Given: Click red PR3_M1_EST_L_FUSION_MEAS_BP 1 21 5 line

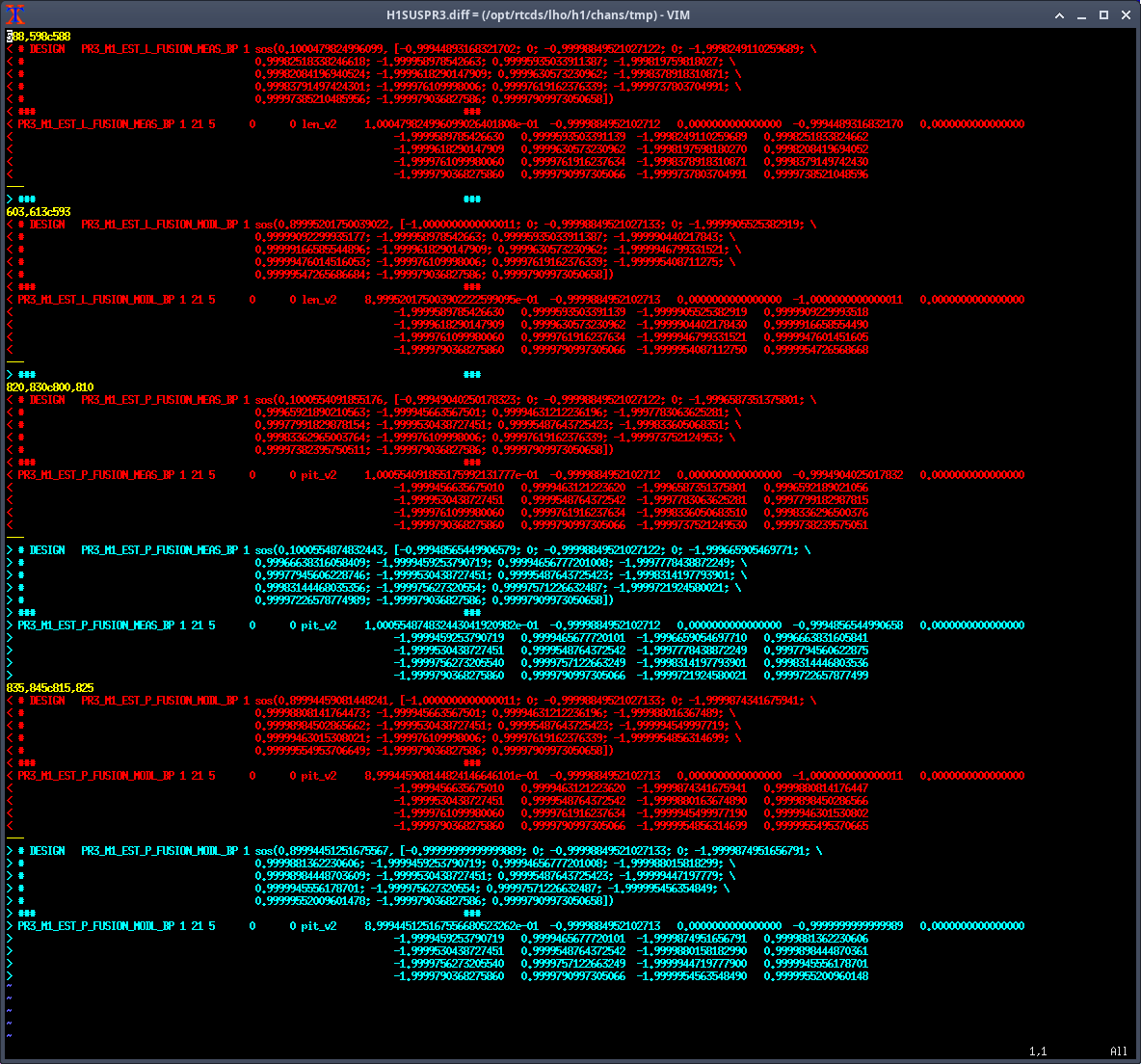Looking at the screenshot, I should [116, 124].
